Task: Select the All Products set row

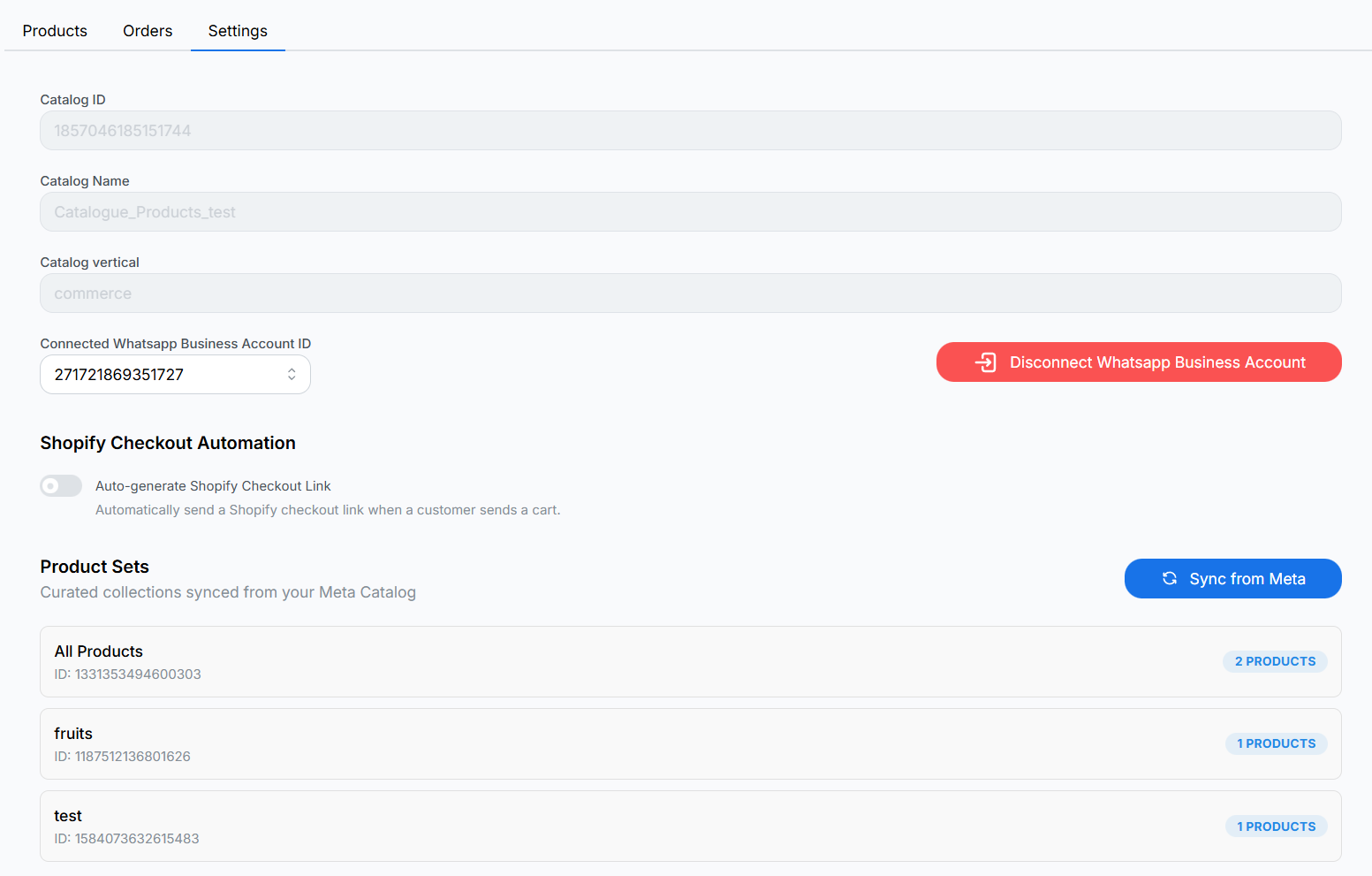Action: tap(618, 662)
